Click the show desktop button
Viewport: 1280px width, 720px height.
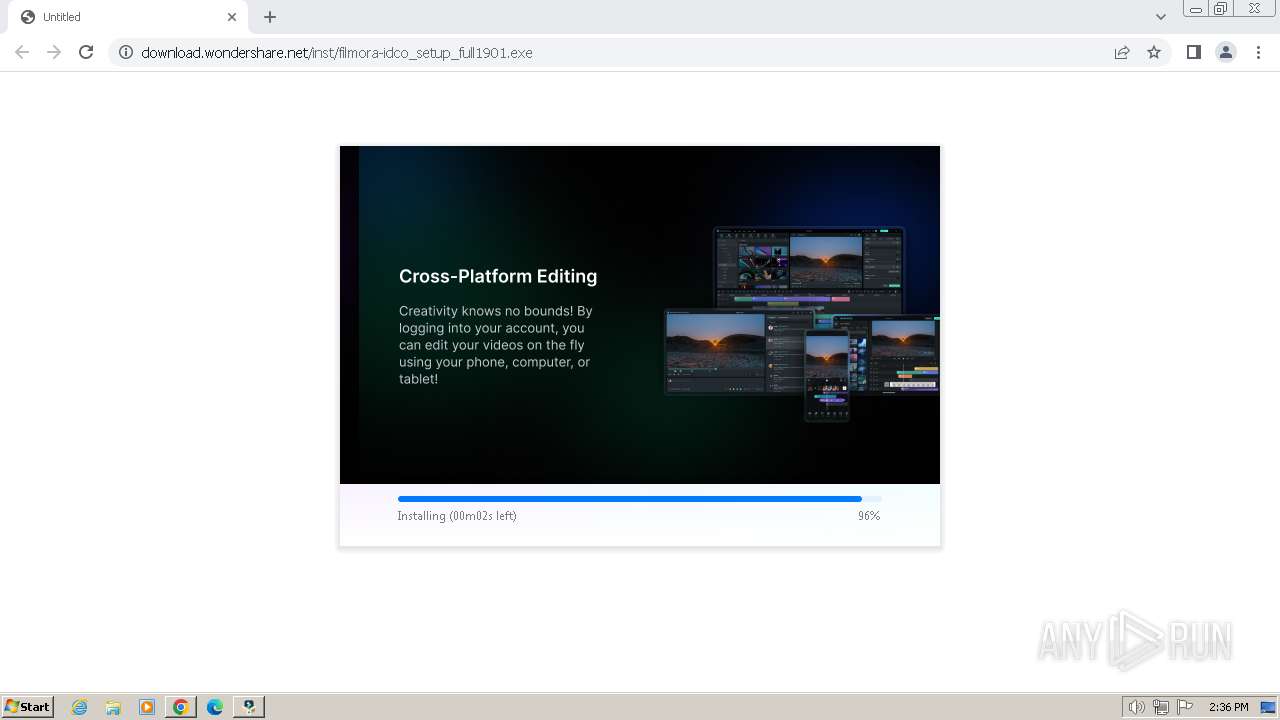(x=1268, y=707)
